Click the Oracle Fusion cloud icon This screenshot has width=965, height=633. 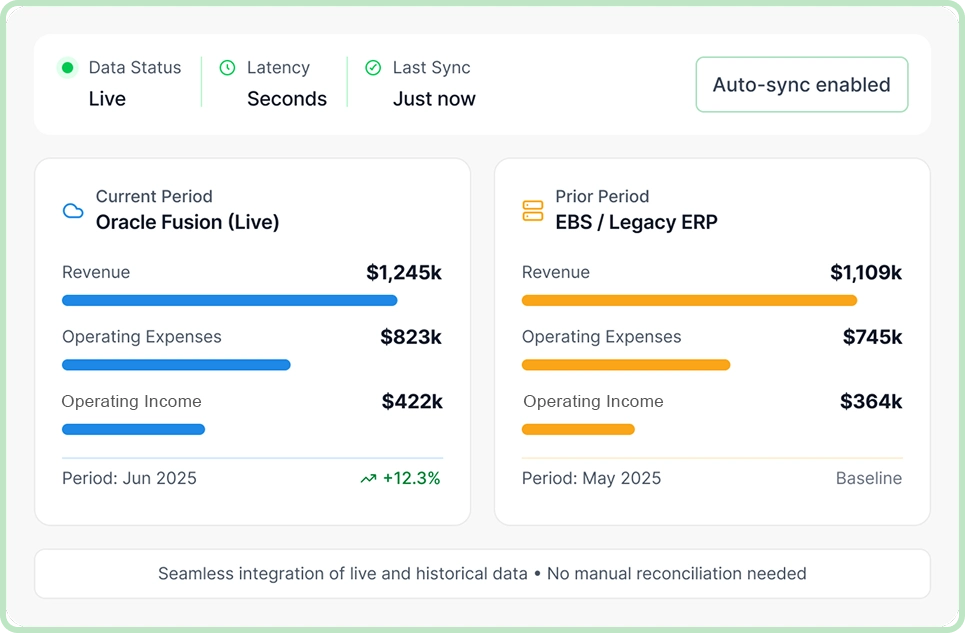pos(73,211)
